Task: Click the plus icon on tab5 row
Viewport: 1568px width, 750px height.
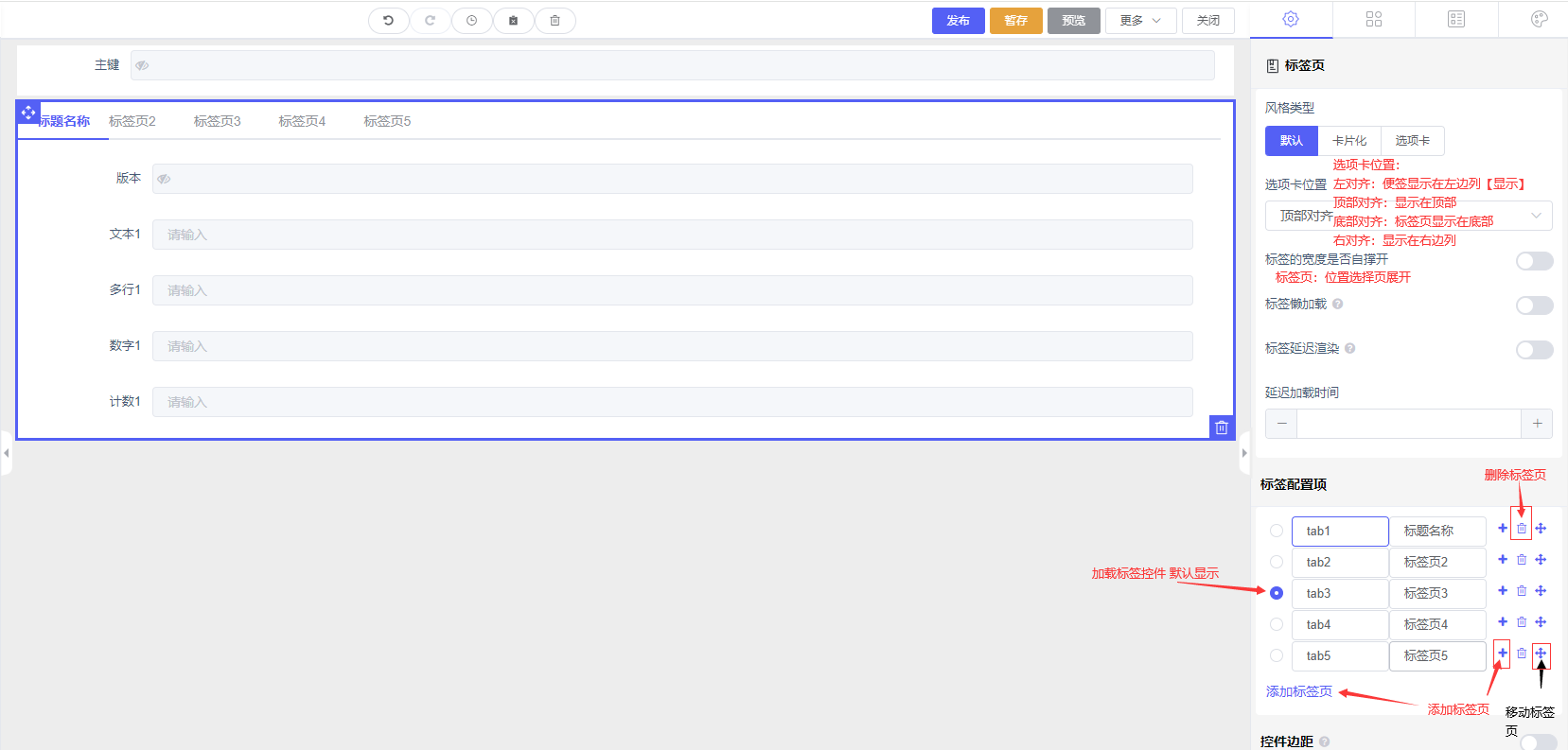Action: coord(1503,654)
